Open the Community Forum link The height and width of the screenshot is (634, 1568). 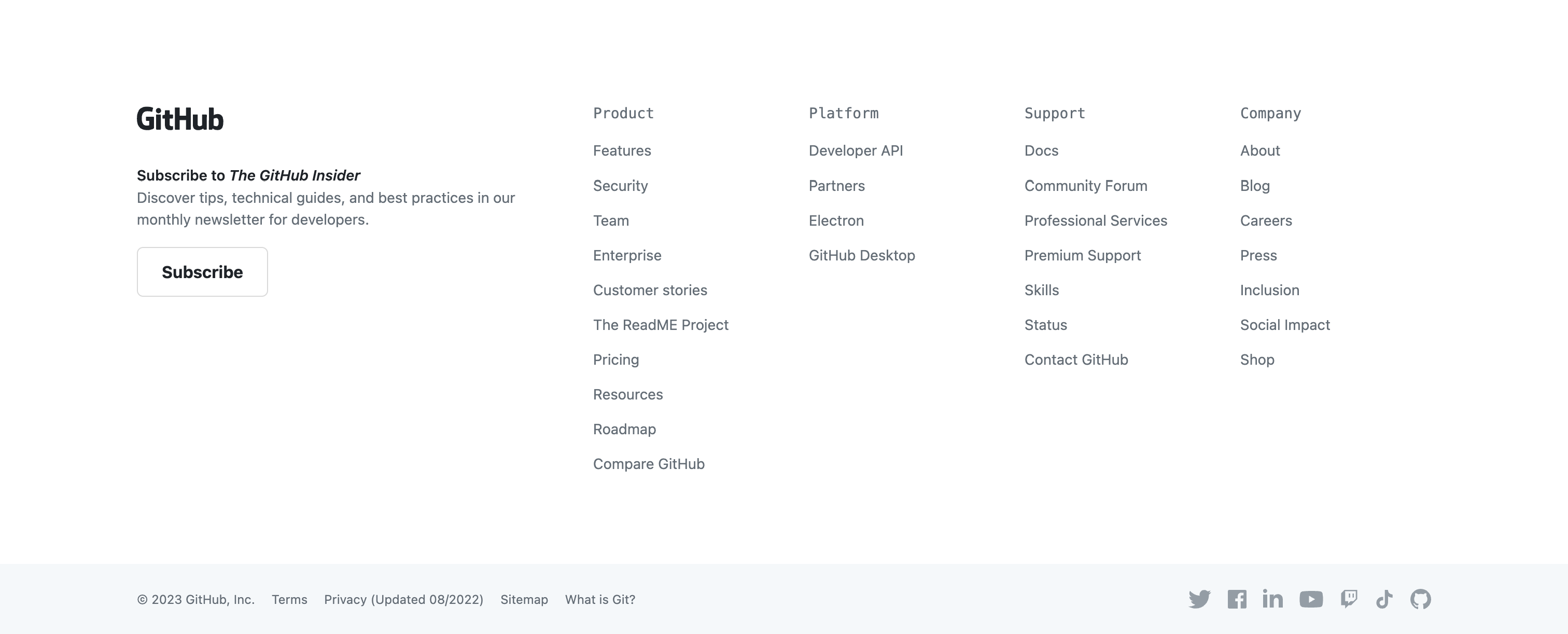[1085, 186]
